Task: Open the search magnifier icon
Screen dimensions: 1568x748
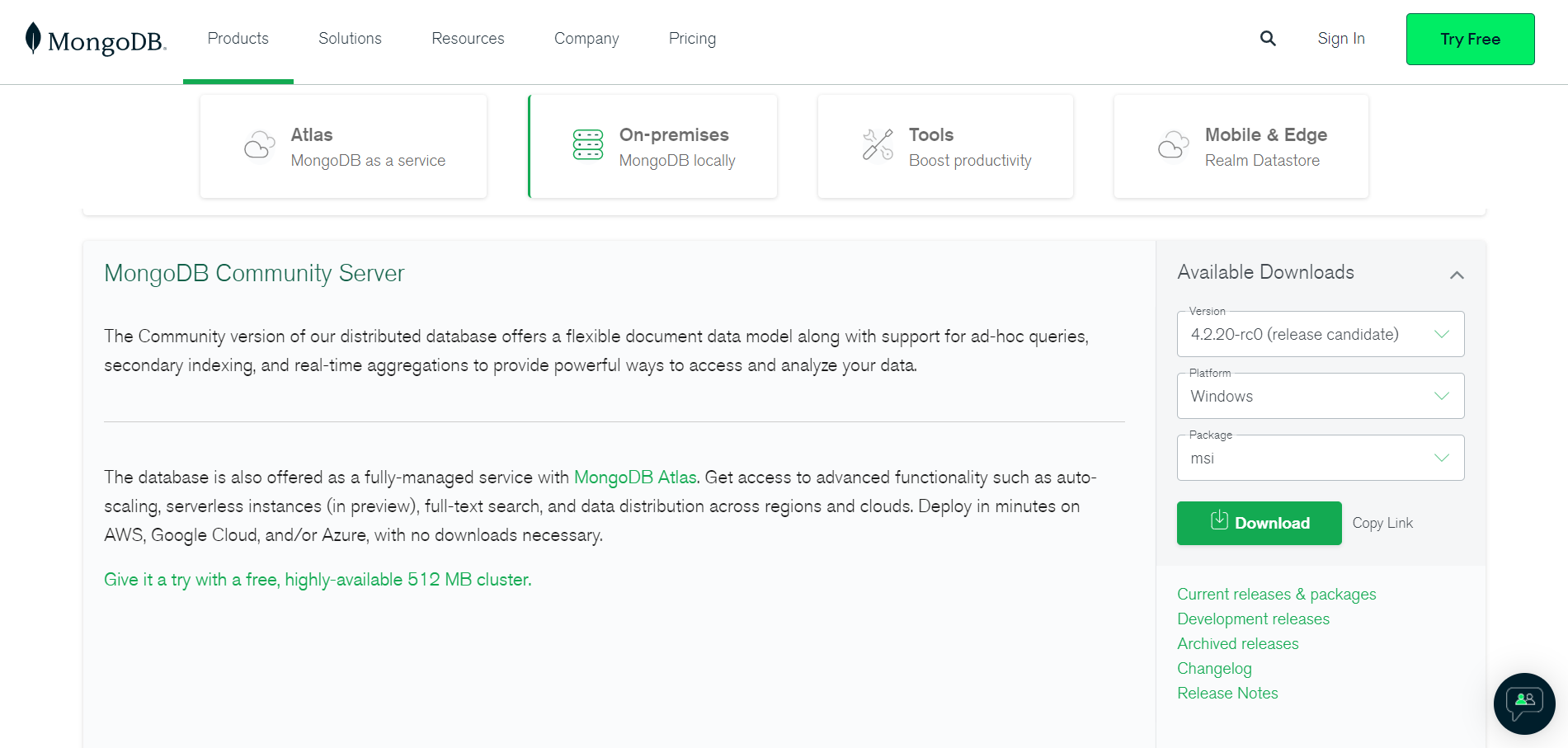Action: point(1268,39)
